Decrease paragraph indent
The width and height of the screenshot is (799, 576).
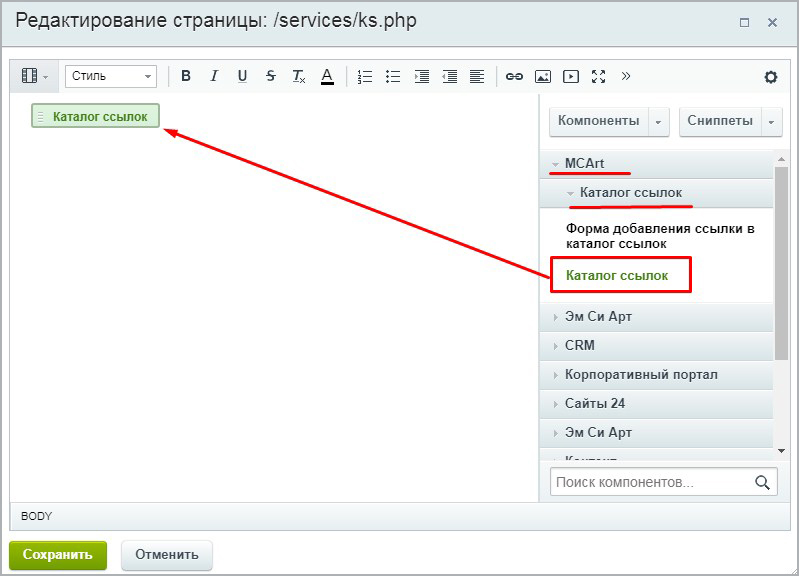449,76
